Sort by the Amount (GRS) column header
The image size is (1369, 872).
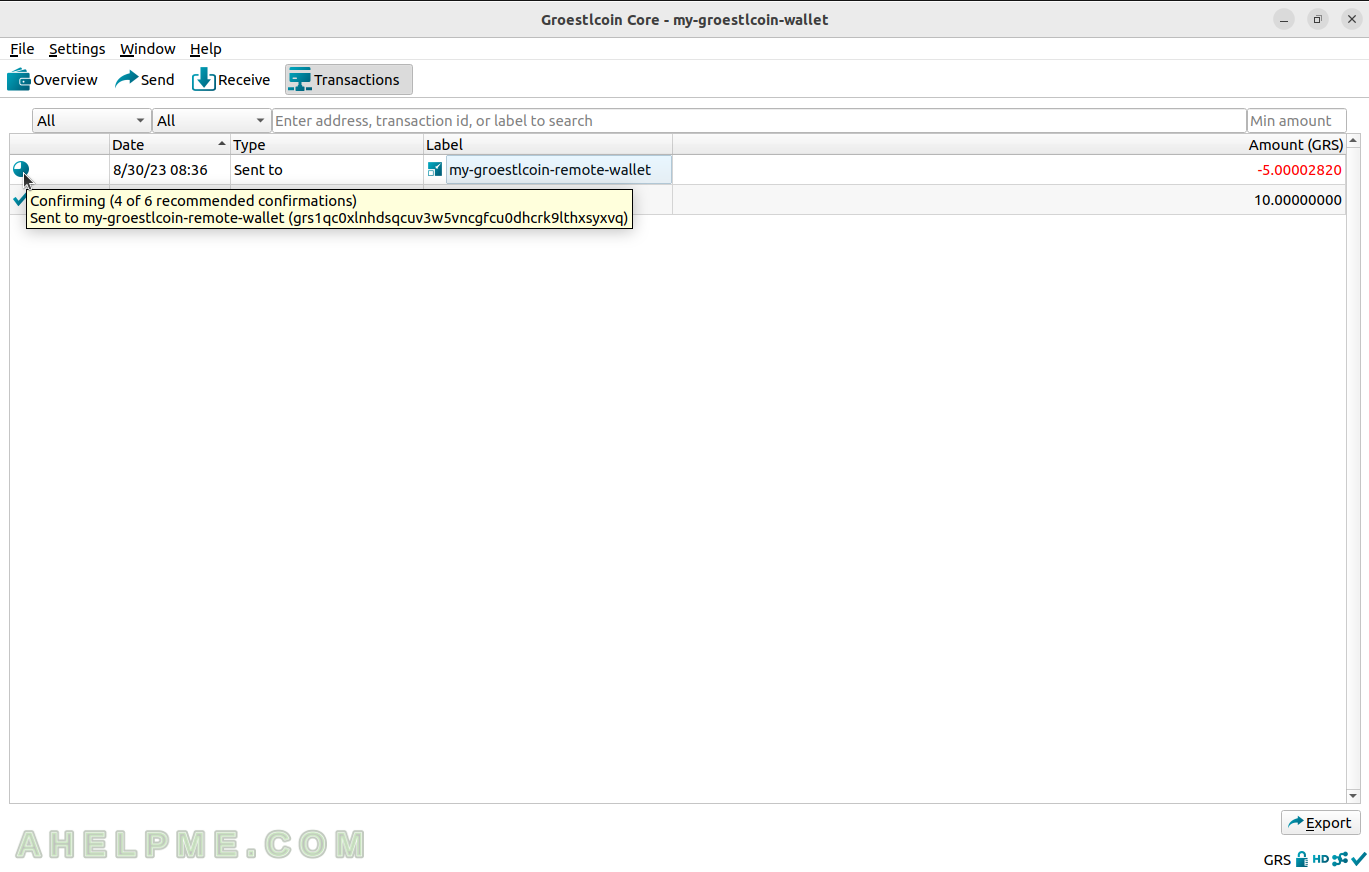pos(1009,145)
